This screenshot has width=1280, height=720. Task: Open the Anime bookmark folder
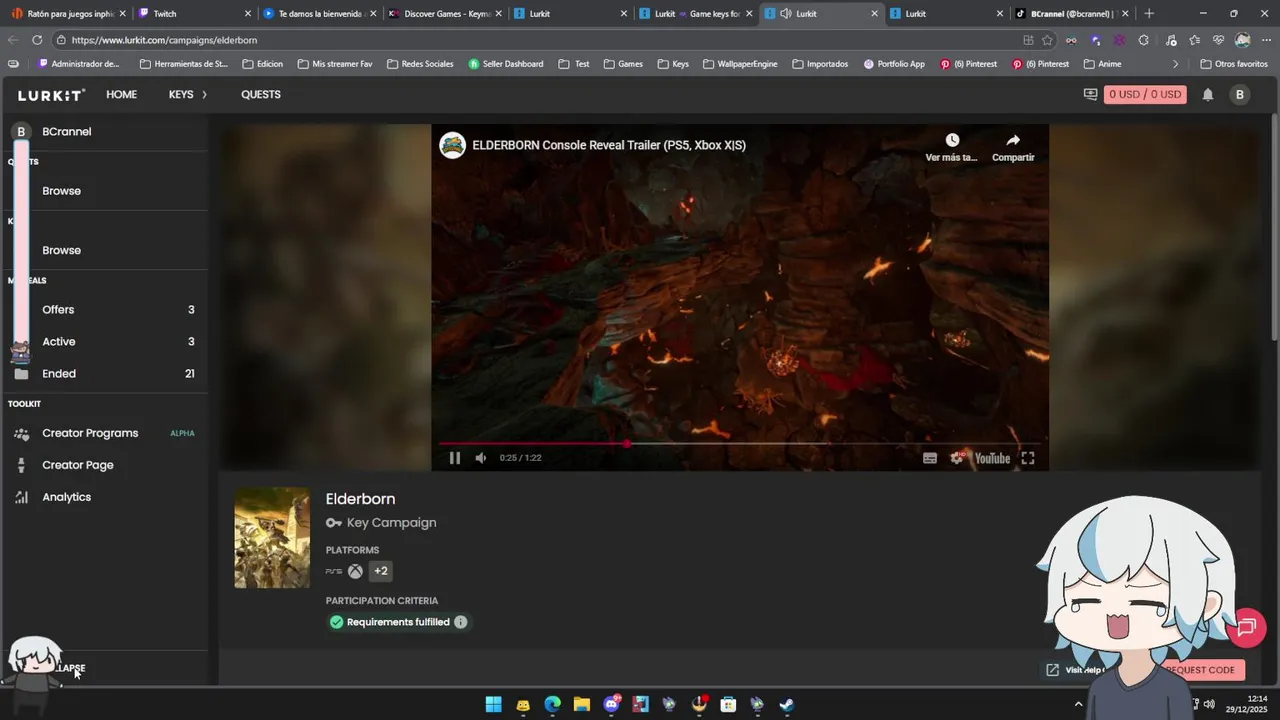pyautogui.click(x=1103, y=64)
